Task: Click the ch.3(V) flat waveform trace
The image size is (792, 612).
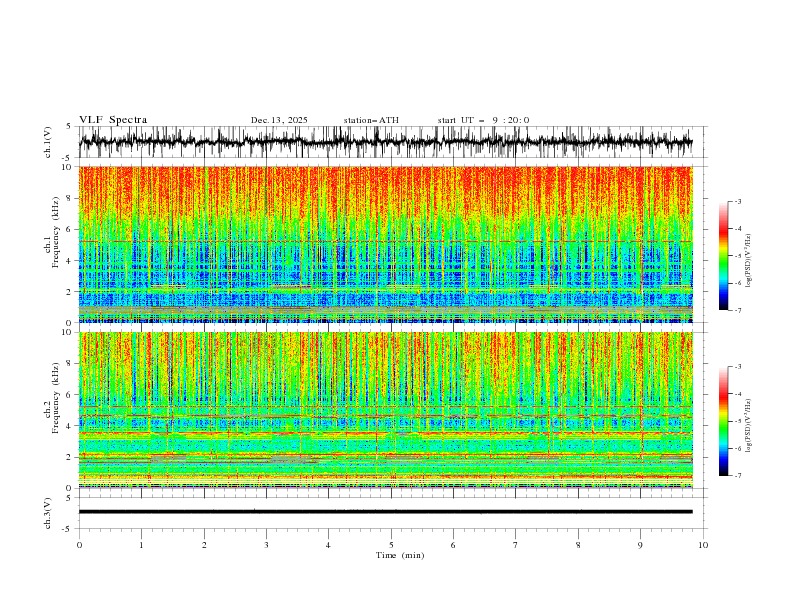Action: pyautogui.click(x=385, y=512)
